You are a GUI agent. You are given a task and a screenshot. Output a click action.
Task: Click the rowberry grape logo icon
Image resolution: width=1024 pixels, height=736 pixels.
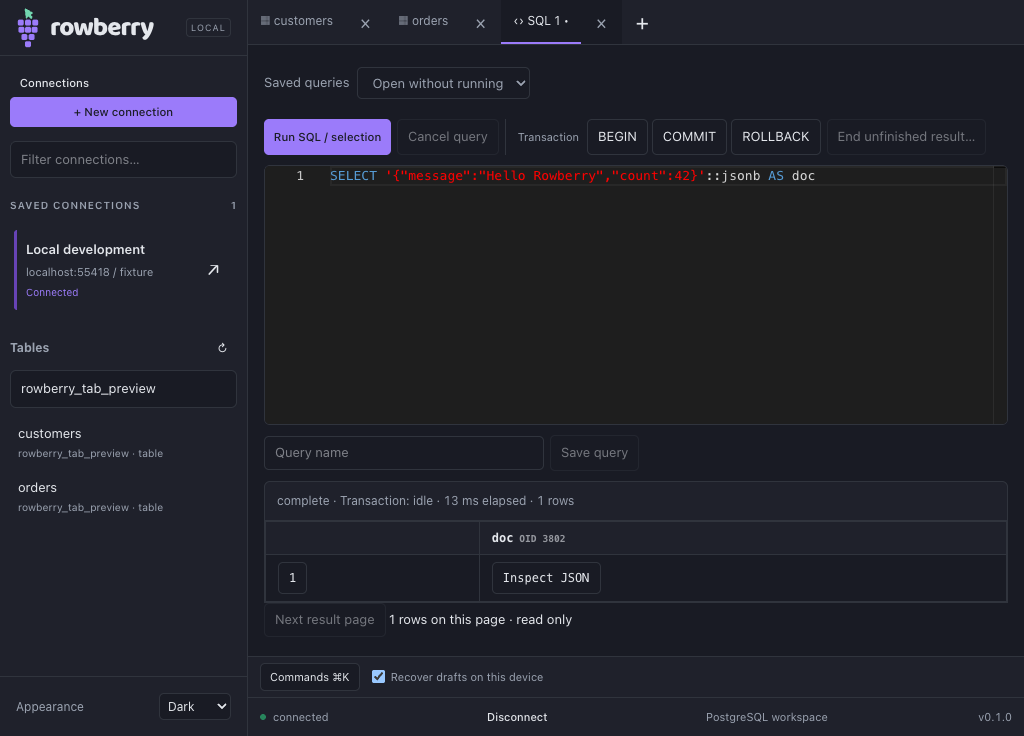coord(27,27)
